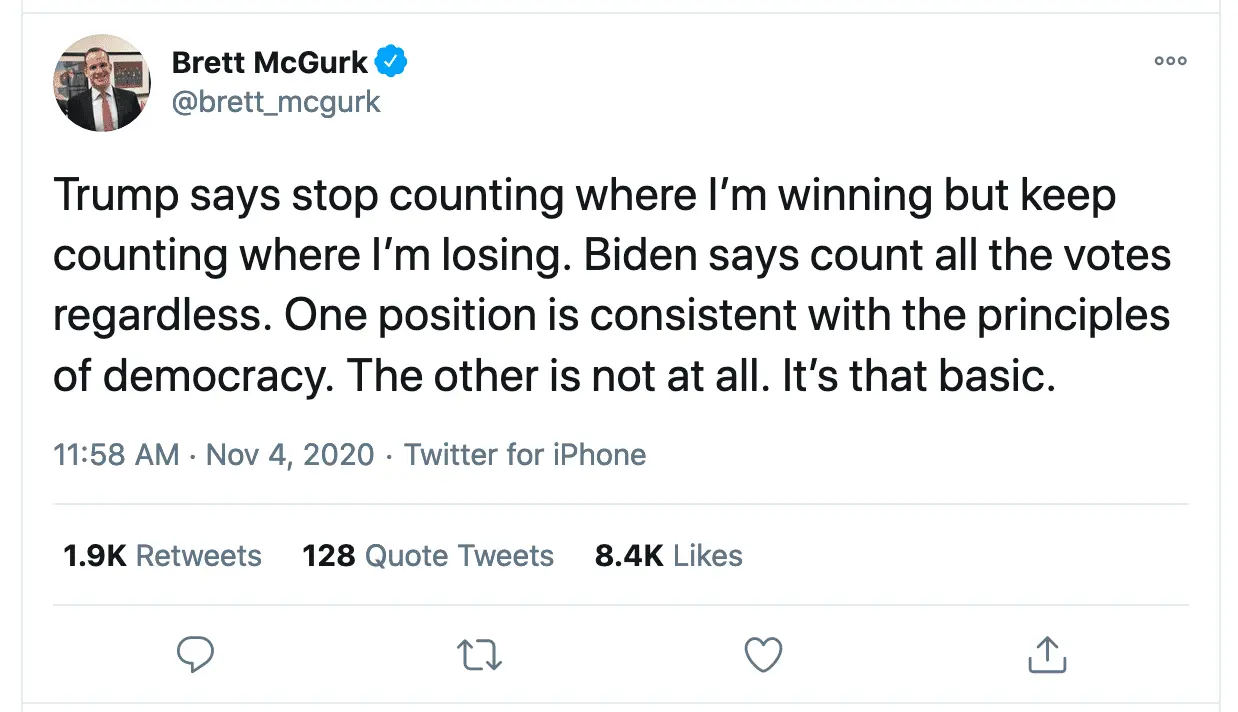Click the blue verified badge

[x=391, y=62]
